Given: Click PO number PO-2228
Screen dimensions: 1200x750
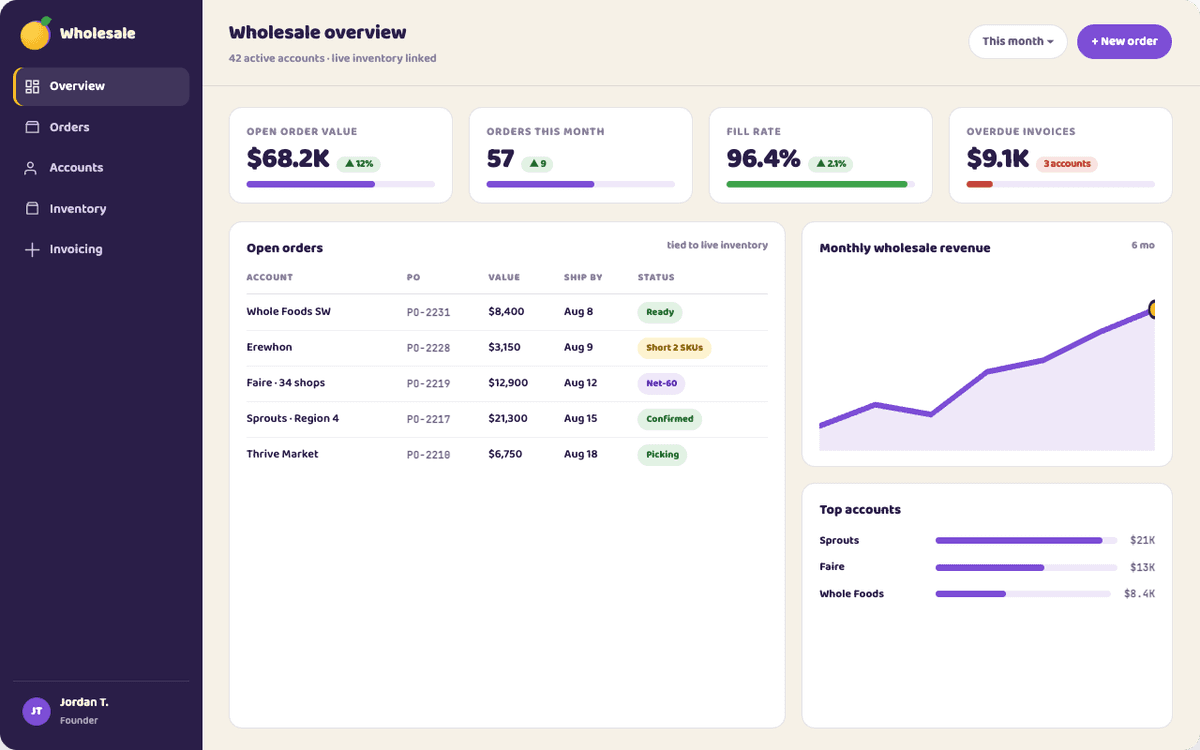Looking at the screenshot, I should [x=428, y=348].
